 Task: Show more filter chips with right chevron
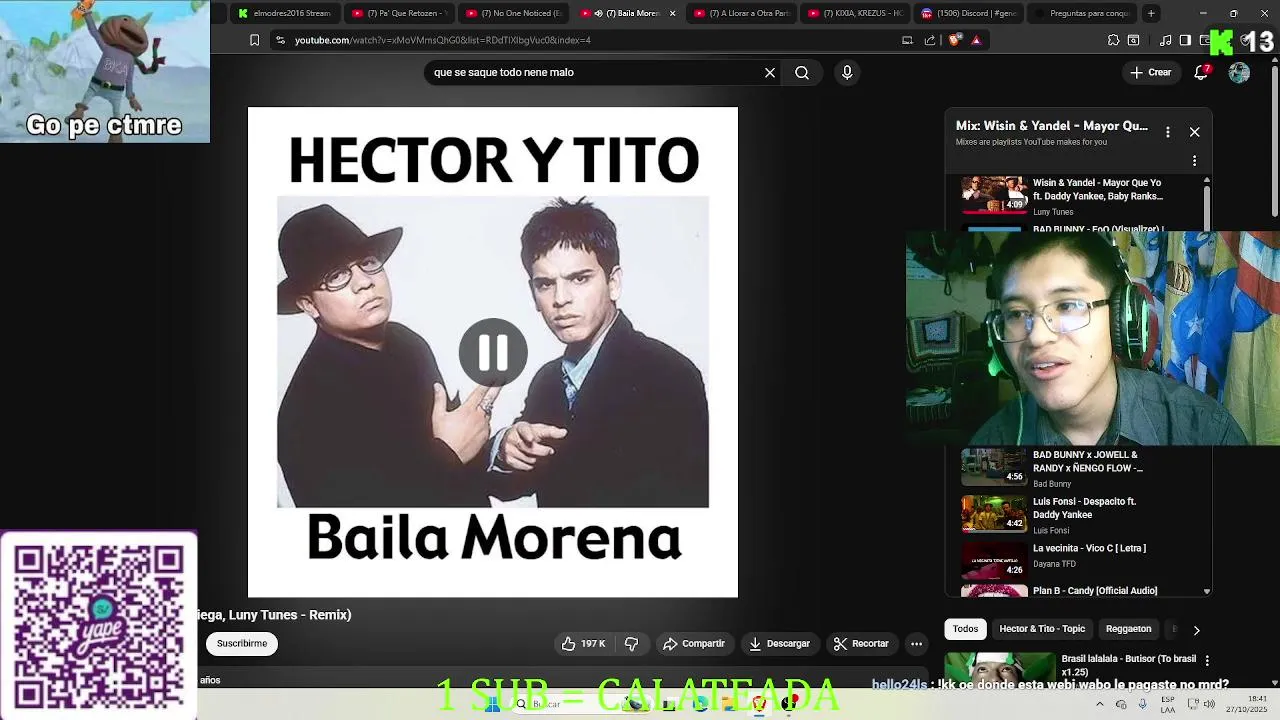(1196, 630)
